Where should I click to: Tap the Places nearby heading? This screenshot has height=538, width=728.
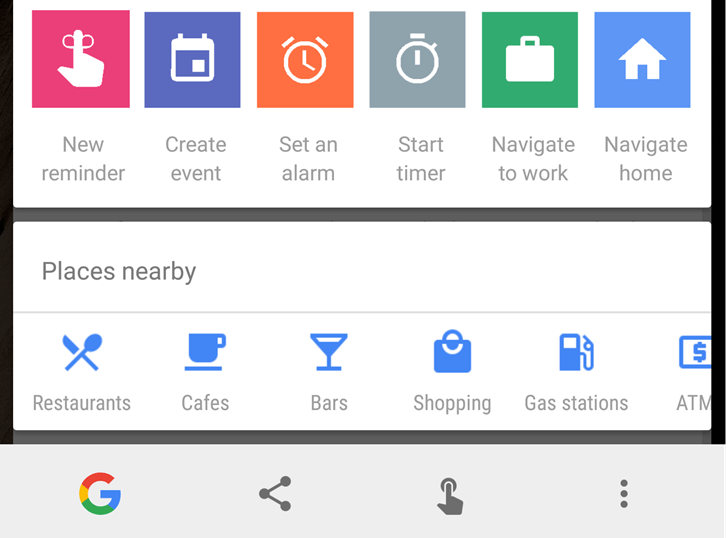(x=119, y=272)
